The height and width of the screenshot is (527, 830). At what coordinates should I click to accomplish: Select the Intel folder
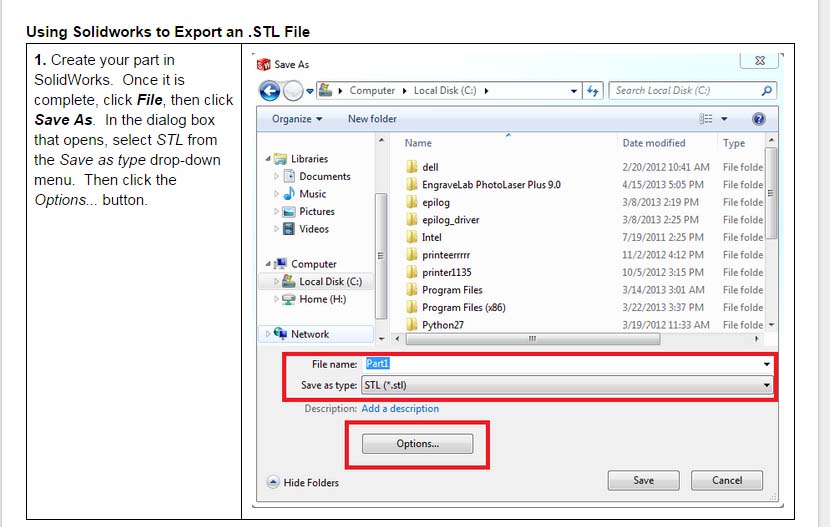(431, 237)
